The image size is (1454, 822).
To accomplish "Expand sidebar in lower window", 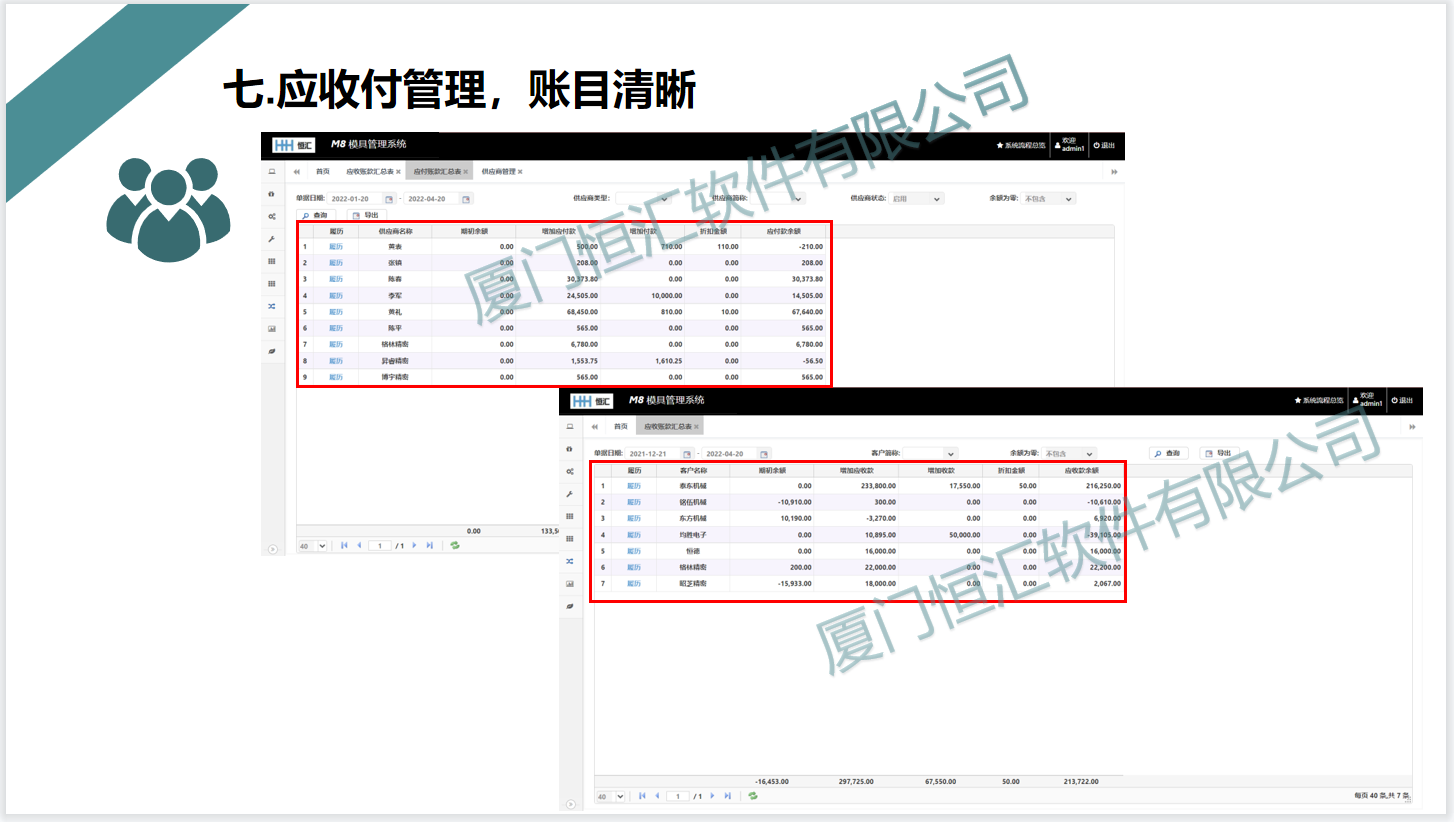I will tap(570, 803).
